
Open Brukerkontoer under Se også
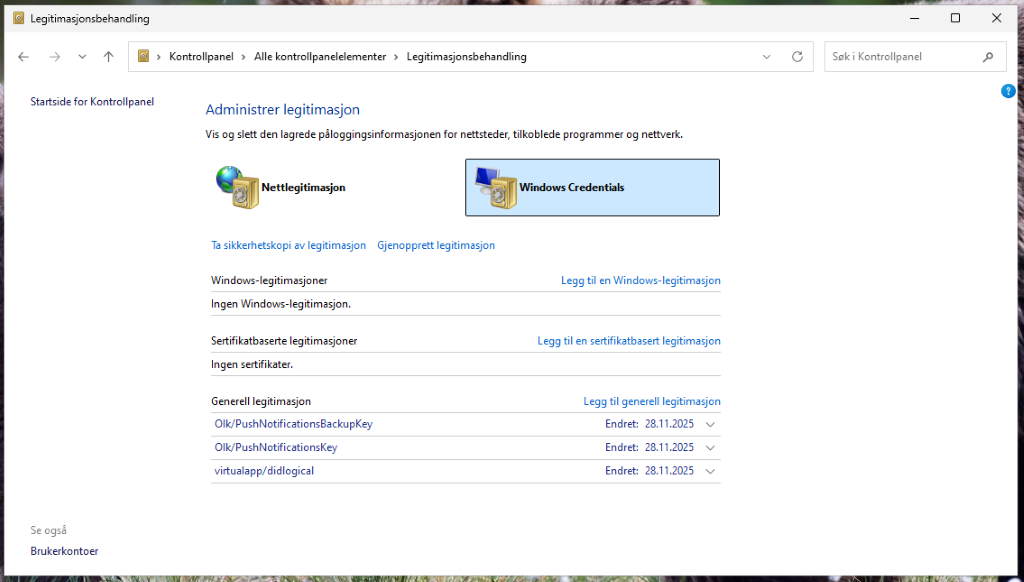pyautogui.click(x=64, y=551)
